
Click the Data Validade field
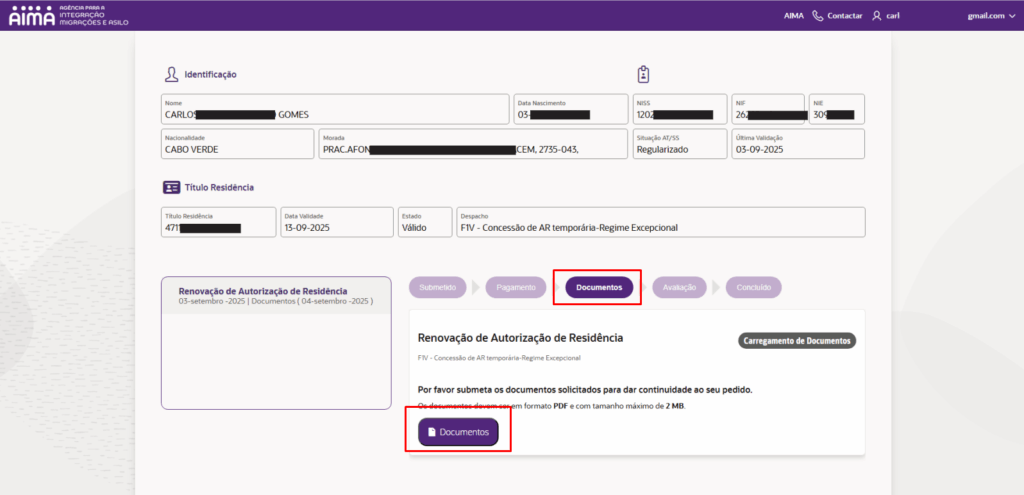point(335,222)
